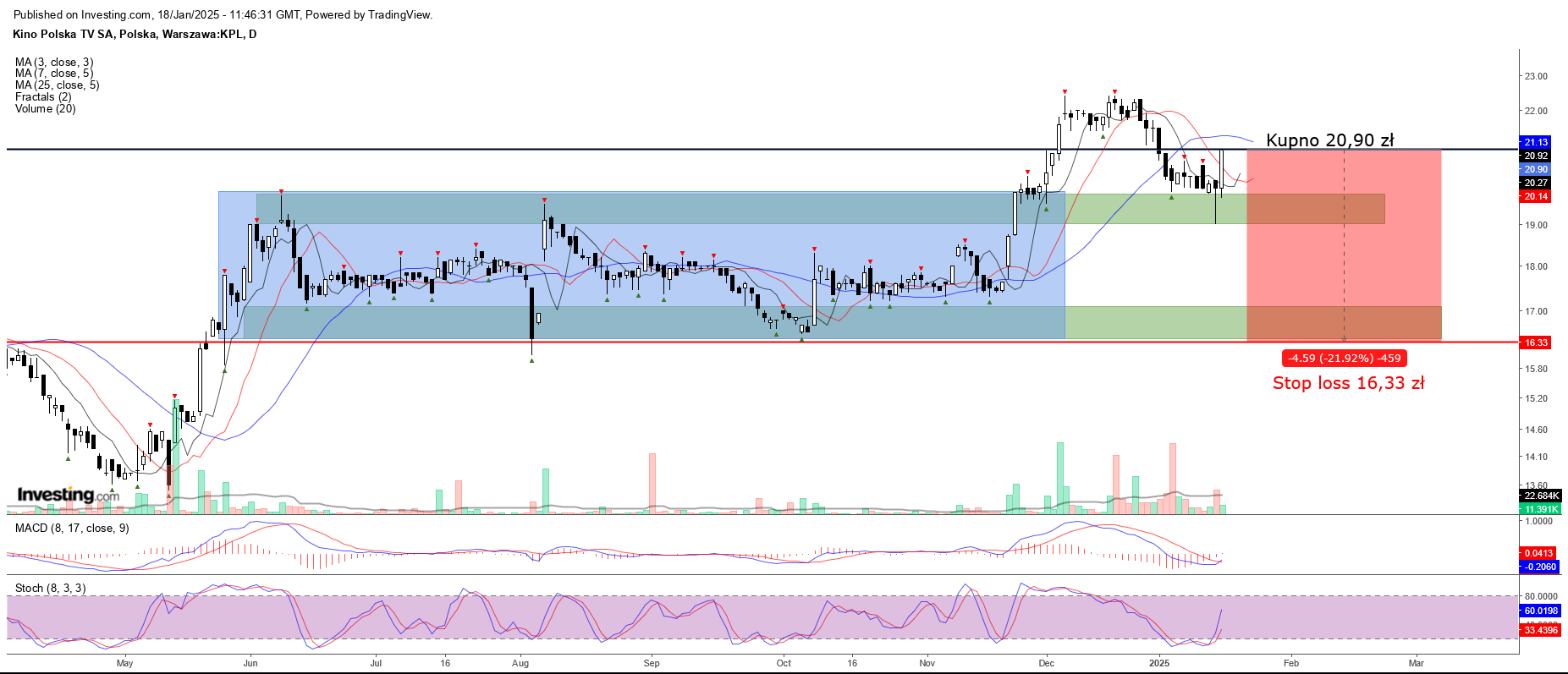Click the 80.0000 Stoch scale label
Viewport: 1568px width, 674px height.
[x=1541, y=596]
